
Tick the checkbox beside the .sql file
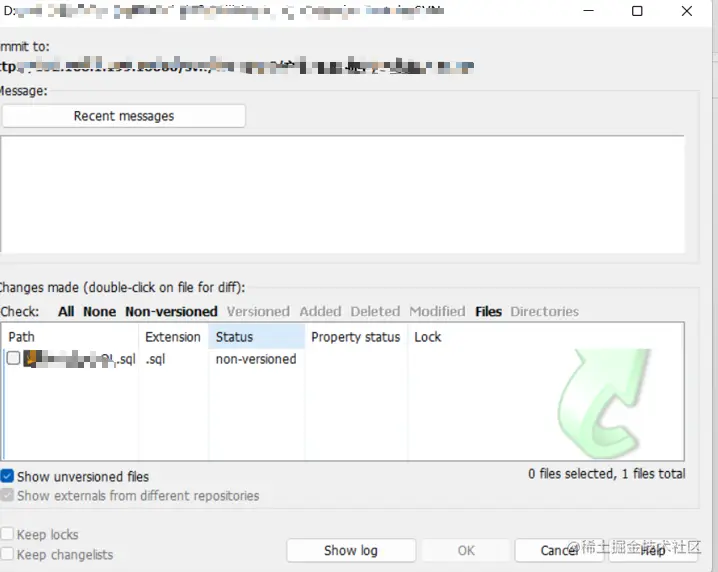tap(13, 358)
